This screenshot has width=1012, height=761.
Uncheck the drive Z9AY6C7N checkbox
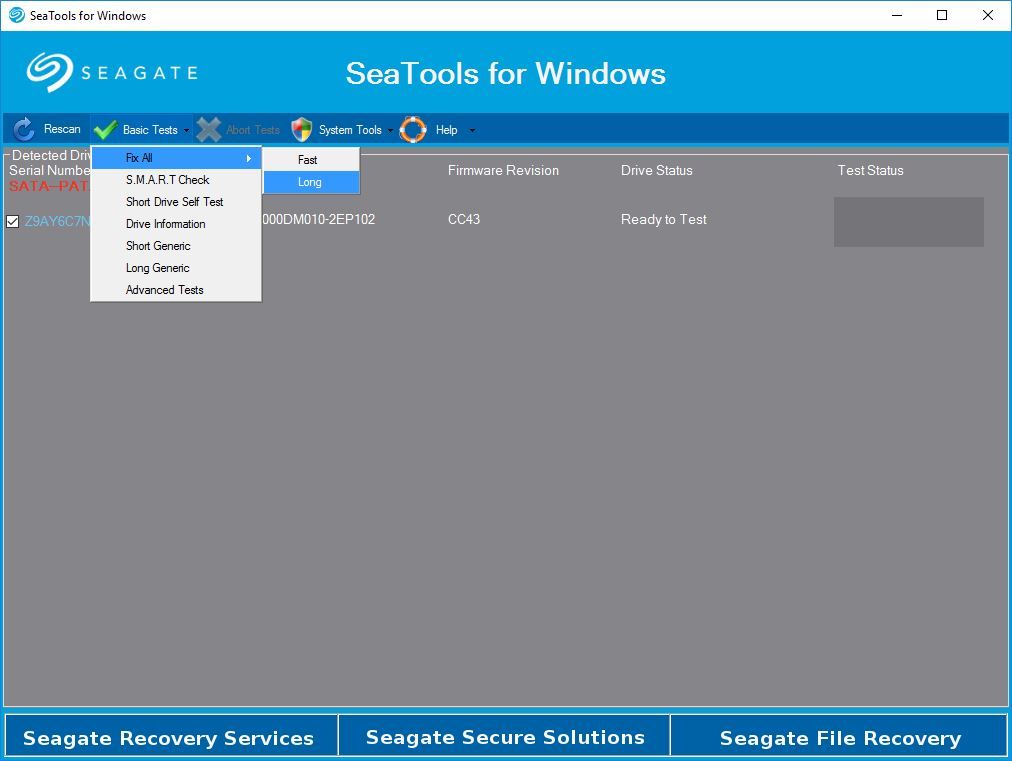12,221
